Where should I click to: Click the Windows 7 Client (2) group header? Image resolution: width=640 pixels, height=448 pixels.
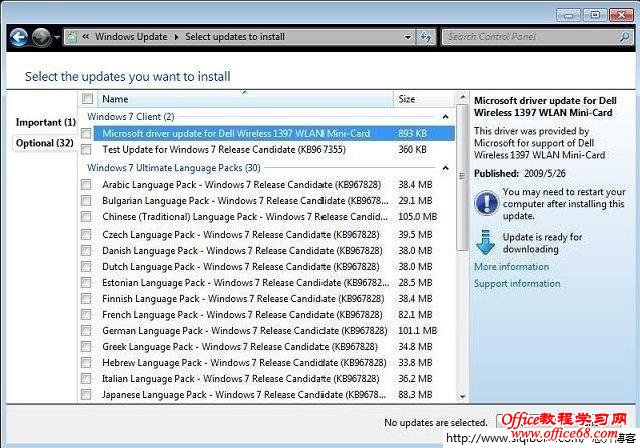pyautogui.click(x=131, y=117)
